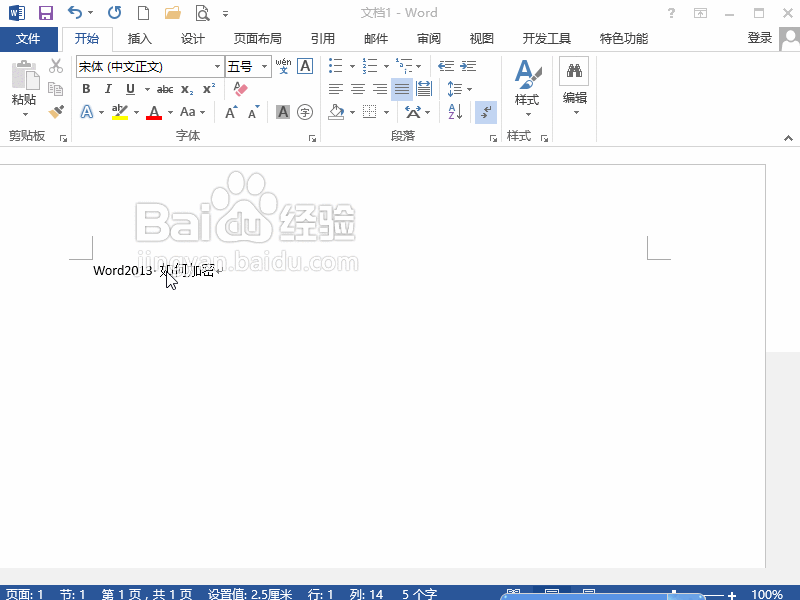Expand the paste options arrow

tap(25, 114)
